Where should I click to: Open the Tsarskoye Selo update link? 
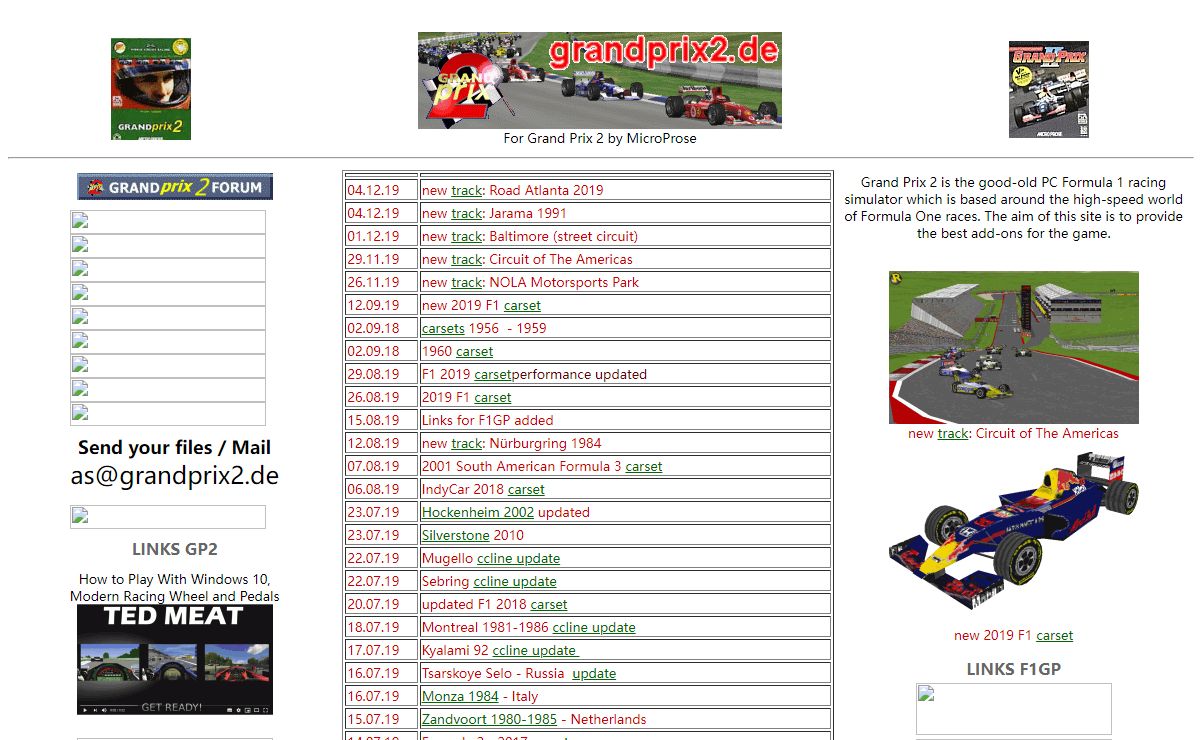point(594,673)
